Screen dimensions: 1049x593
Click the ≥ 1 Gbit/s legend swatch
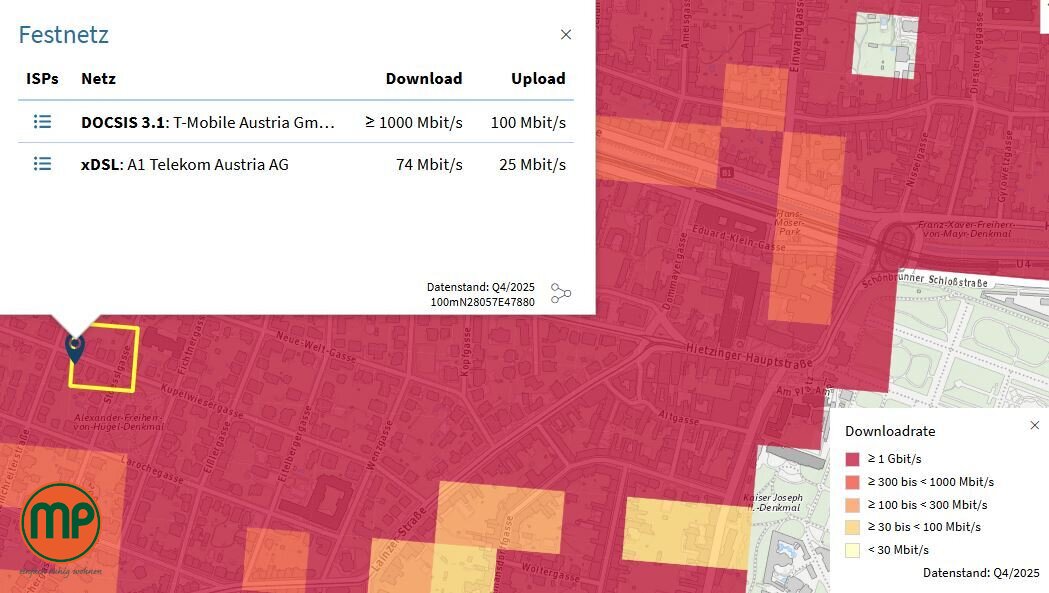[x=852, y=459]
